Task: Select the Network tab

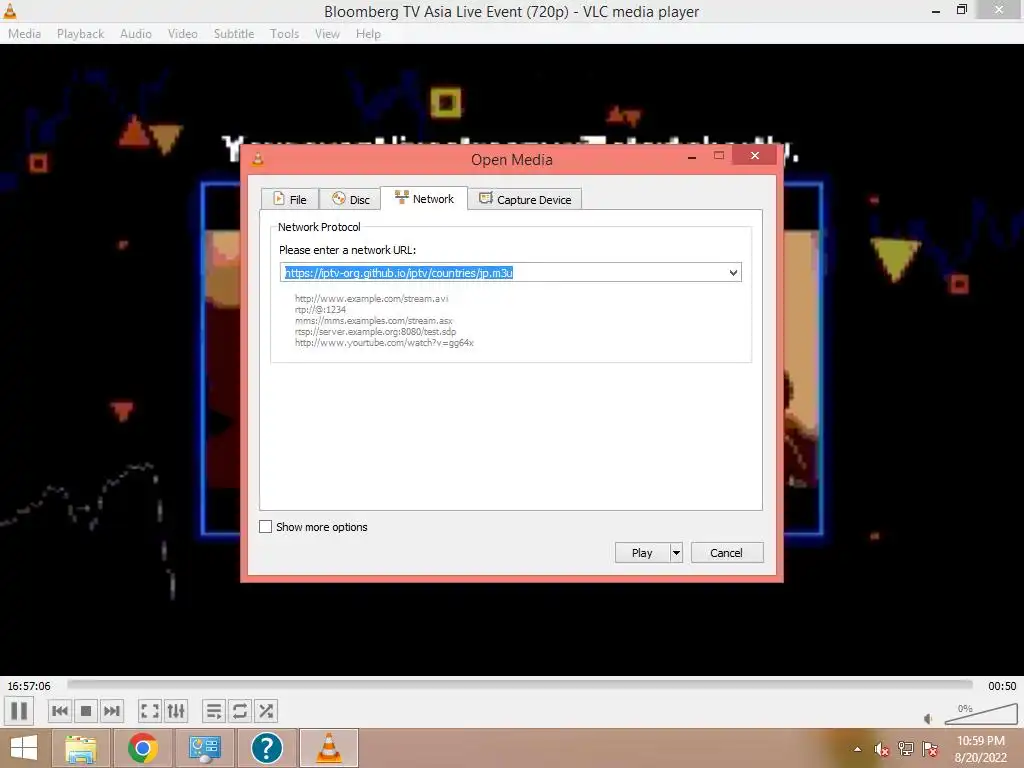Action: [x=424, y=199]
